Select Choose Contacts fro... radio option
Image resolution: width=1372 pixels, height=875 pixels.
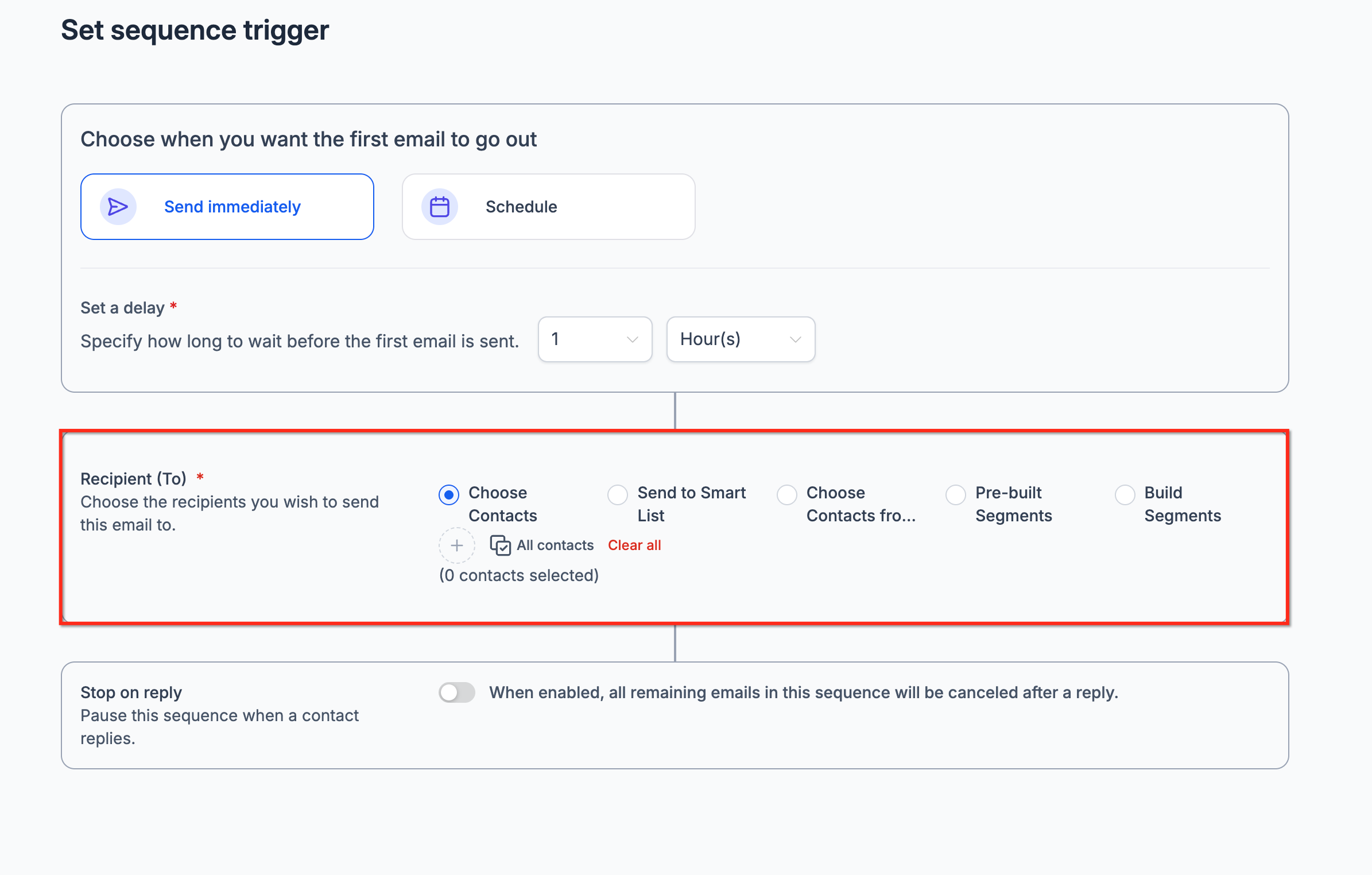pyautogui.click(x=787, y=495)
